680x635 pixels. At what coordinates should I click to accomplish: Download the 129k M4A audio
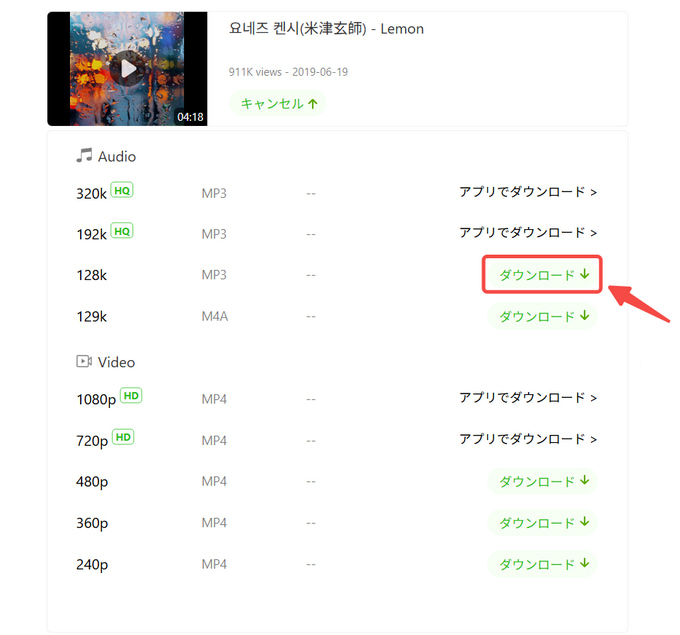pyautogui.click(x=543, y=316)
